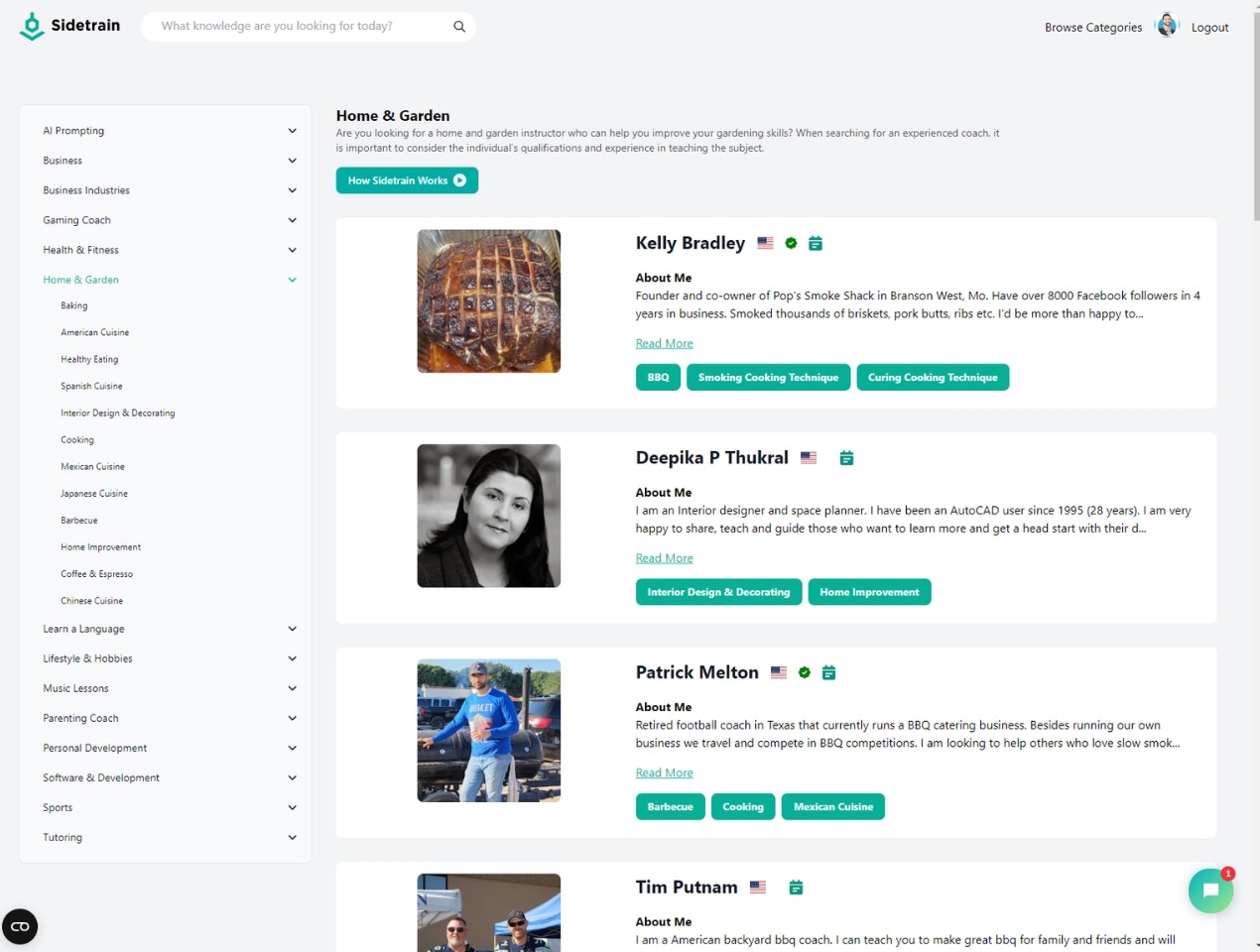Image resolution: width=1260 pixels, height=952 pixels.
Task: Open the user profile avatar icon
Action: click(1168, 26)
